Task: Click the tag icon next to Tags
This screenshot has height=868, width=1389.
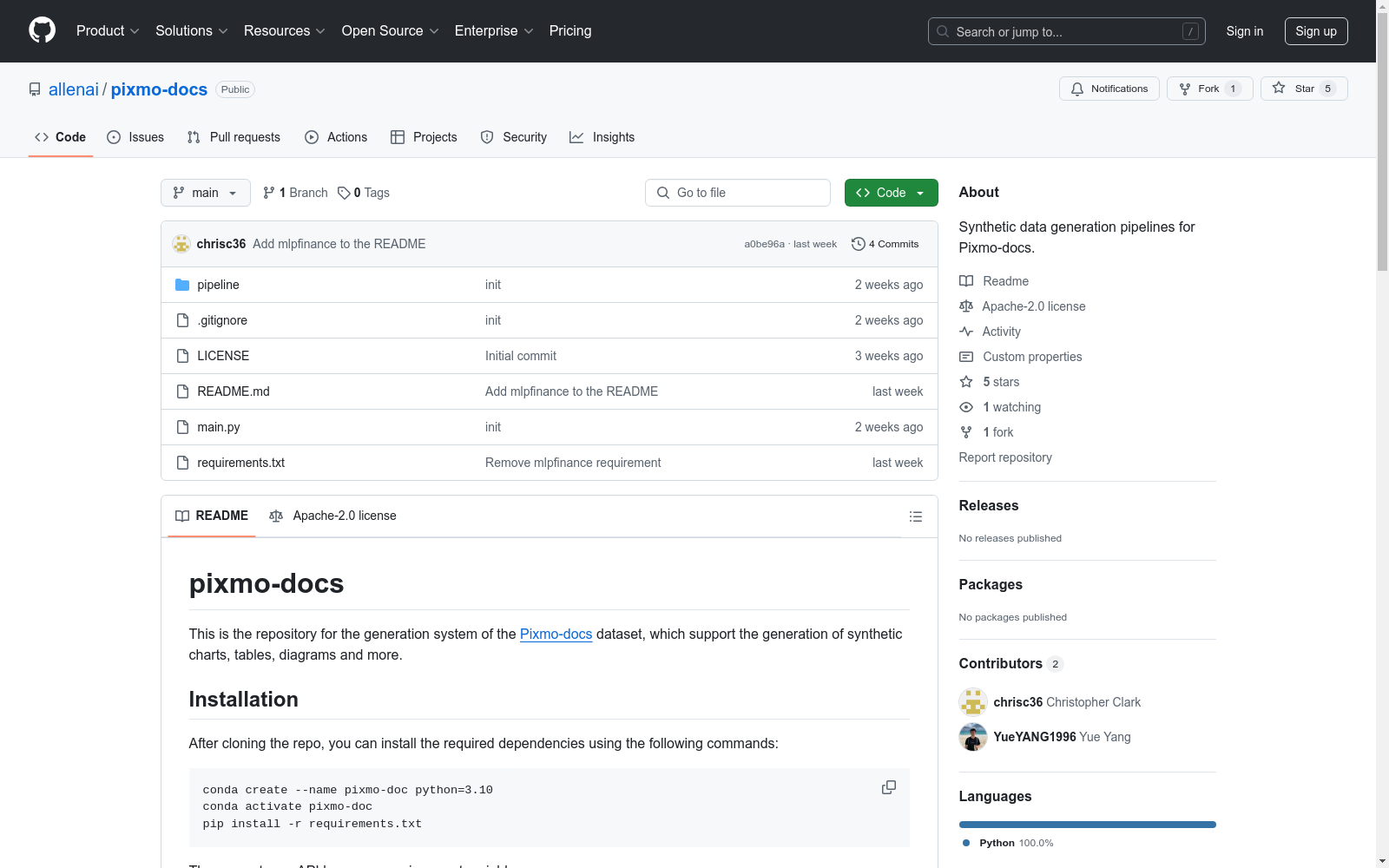Action: click(344, 193)
